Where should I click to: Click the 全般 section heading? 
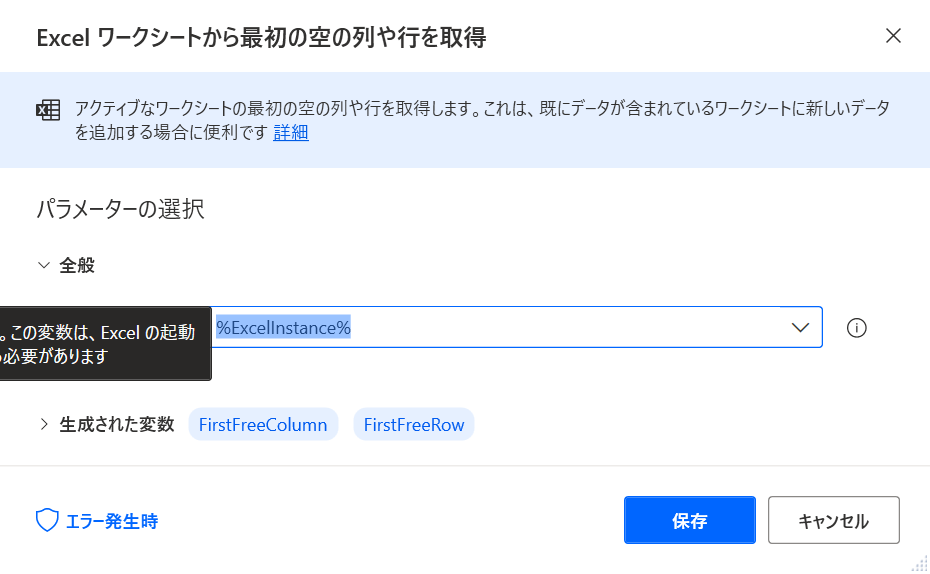(x=77, y=265)
